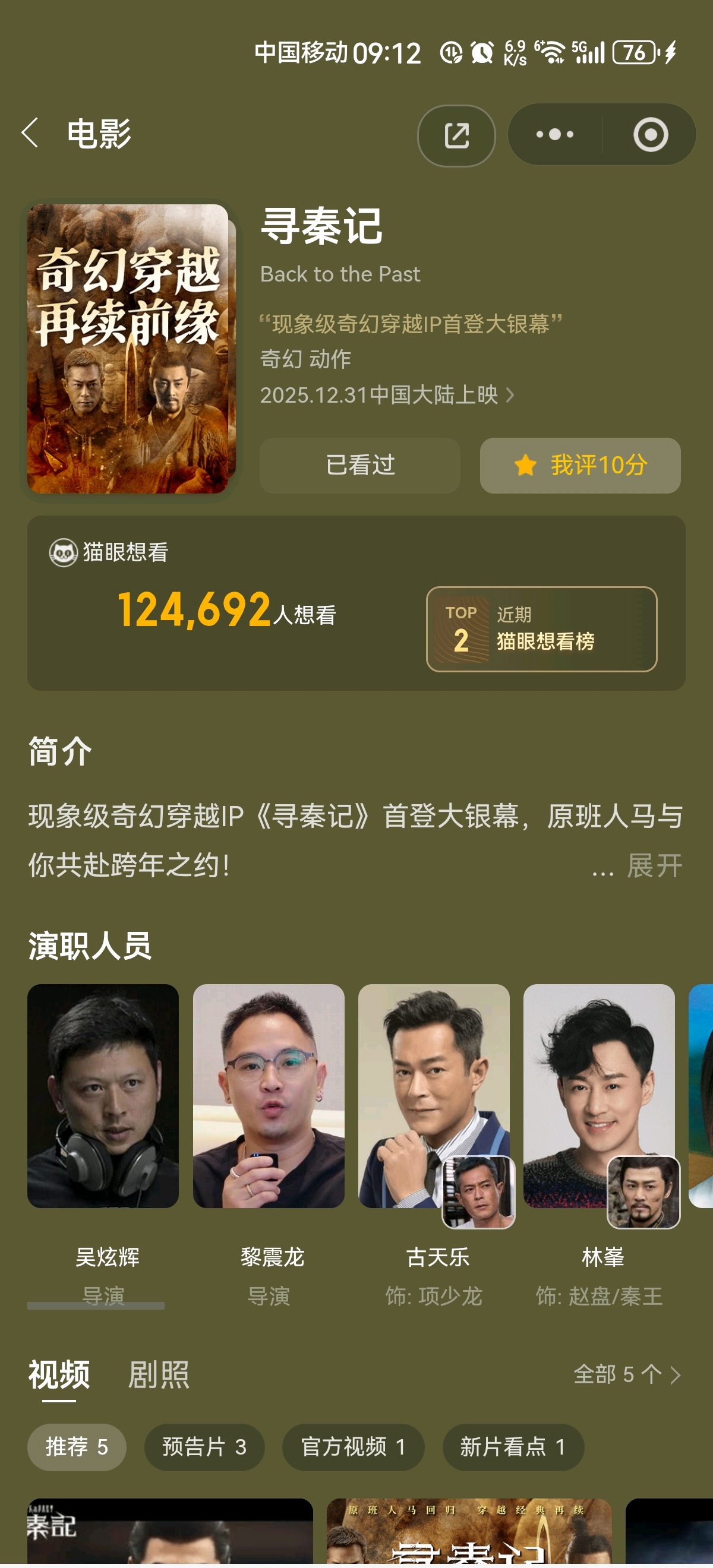
Task: Select the 视频 tab
Action: pos(59,1374)
